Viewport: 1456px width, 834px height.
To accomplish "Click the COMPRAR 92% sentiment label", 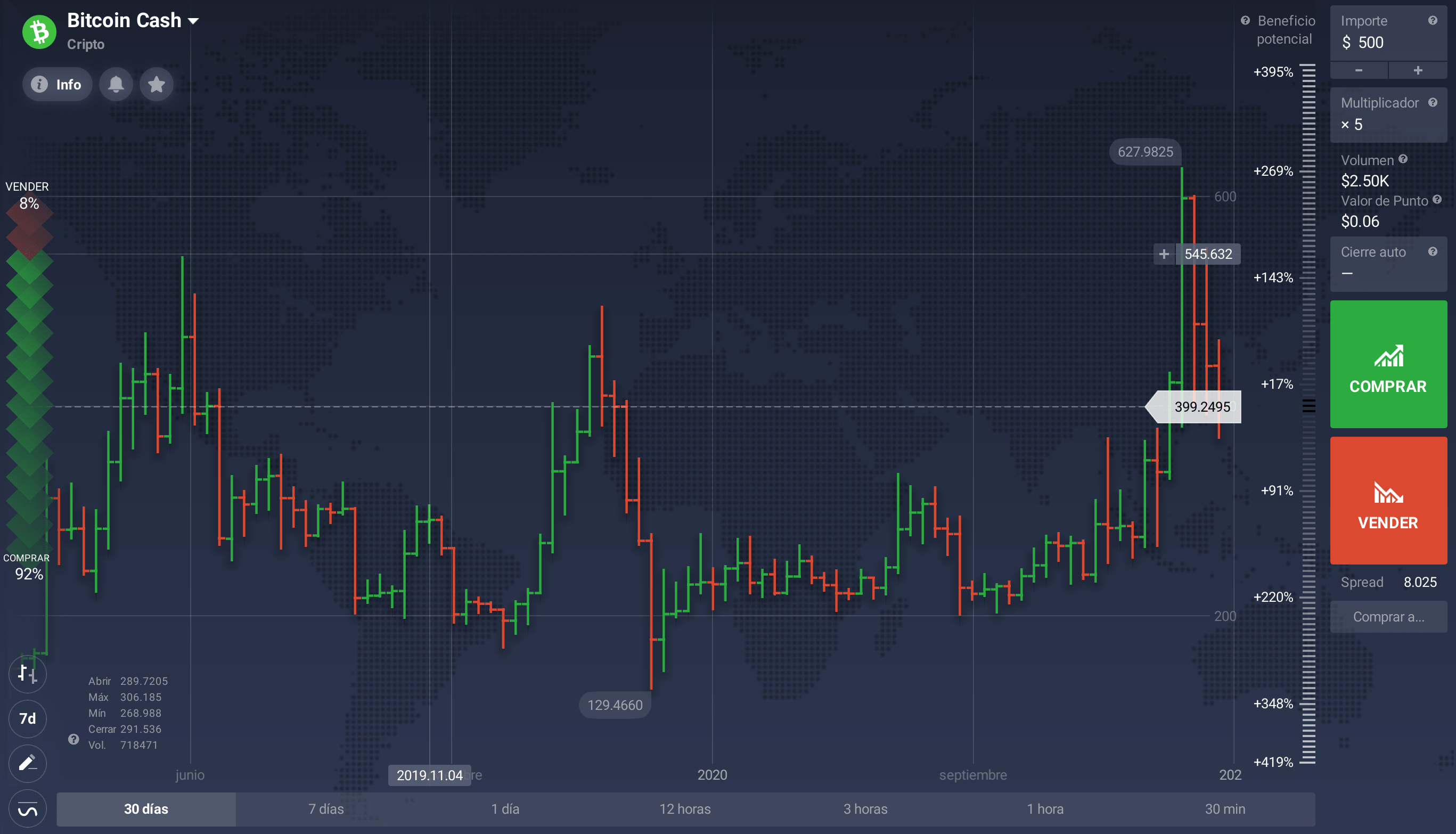I will click(x=28, y=567).
